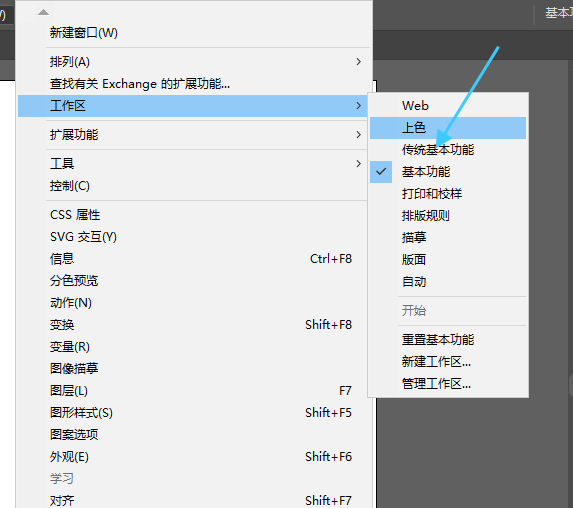The image size is (573, 508).
Task: Open the 分色预览 panel
Action: click(193, 281)
